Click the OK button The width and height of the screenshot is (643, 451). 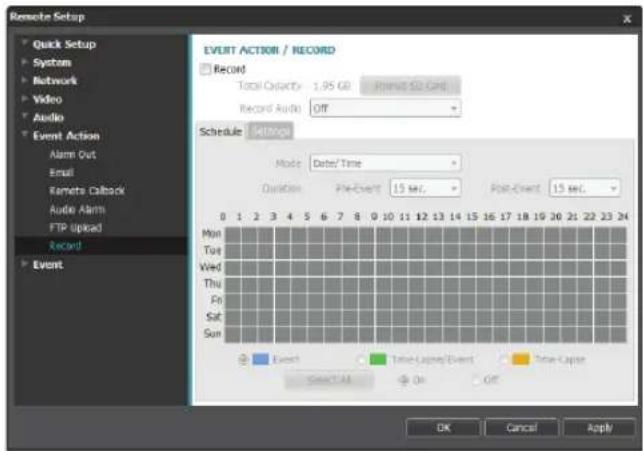(443, 428)
